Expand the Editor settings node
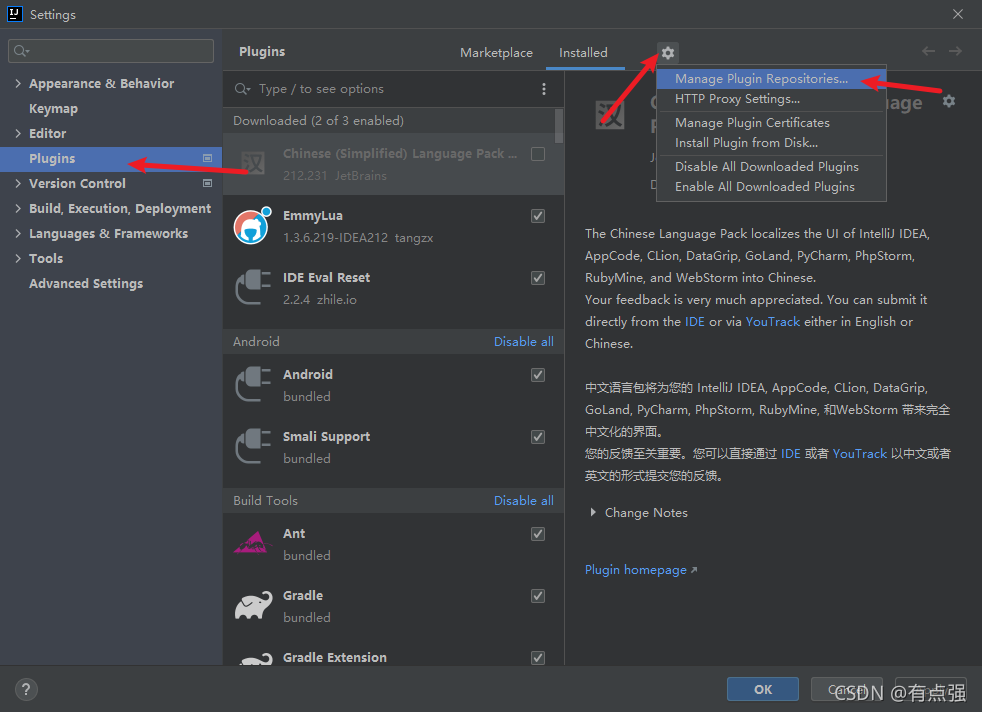Screen dimensions: 982x712 18,133
